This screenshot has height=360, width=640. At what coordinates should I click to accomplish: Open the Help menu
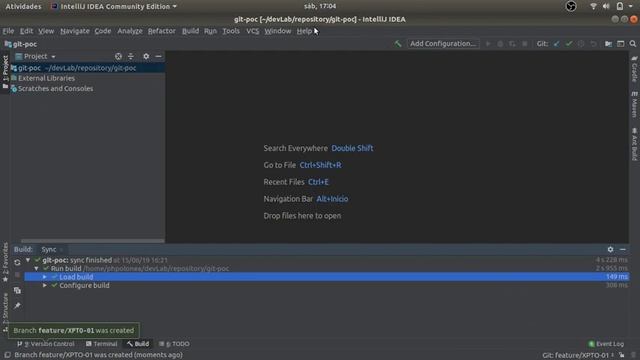(304, 31)
